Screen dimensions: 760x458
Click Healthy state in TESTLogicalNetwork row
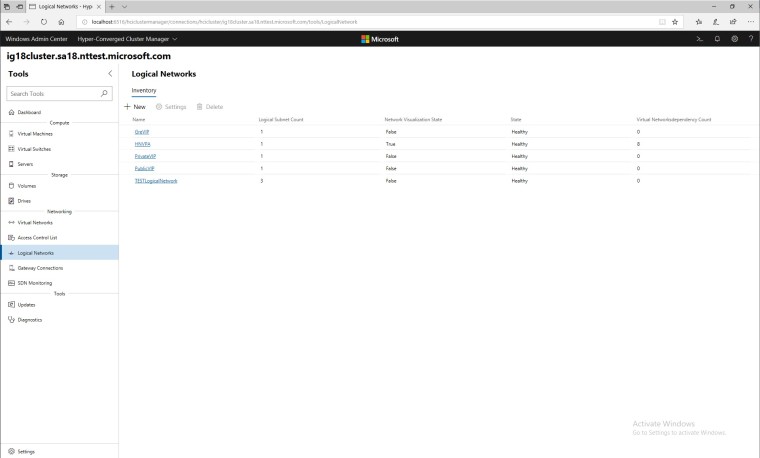click(x=520, y=181)
